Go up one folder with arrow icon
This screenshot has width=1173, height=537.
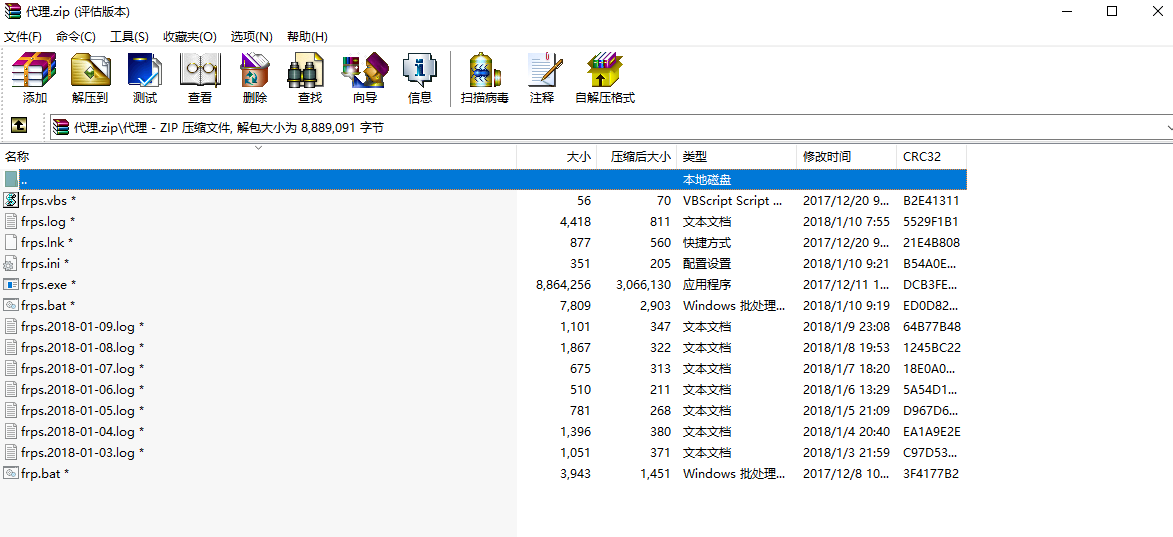coord(19,125)
